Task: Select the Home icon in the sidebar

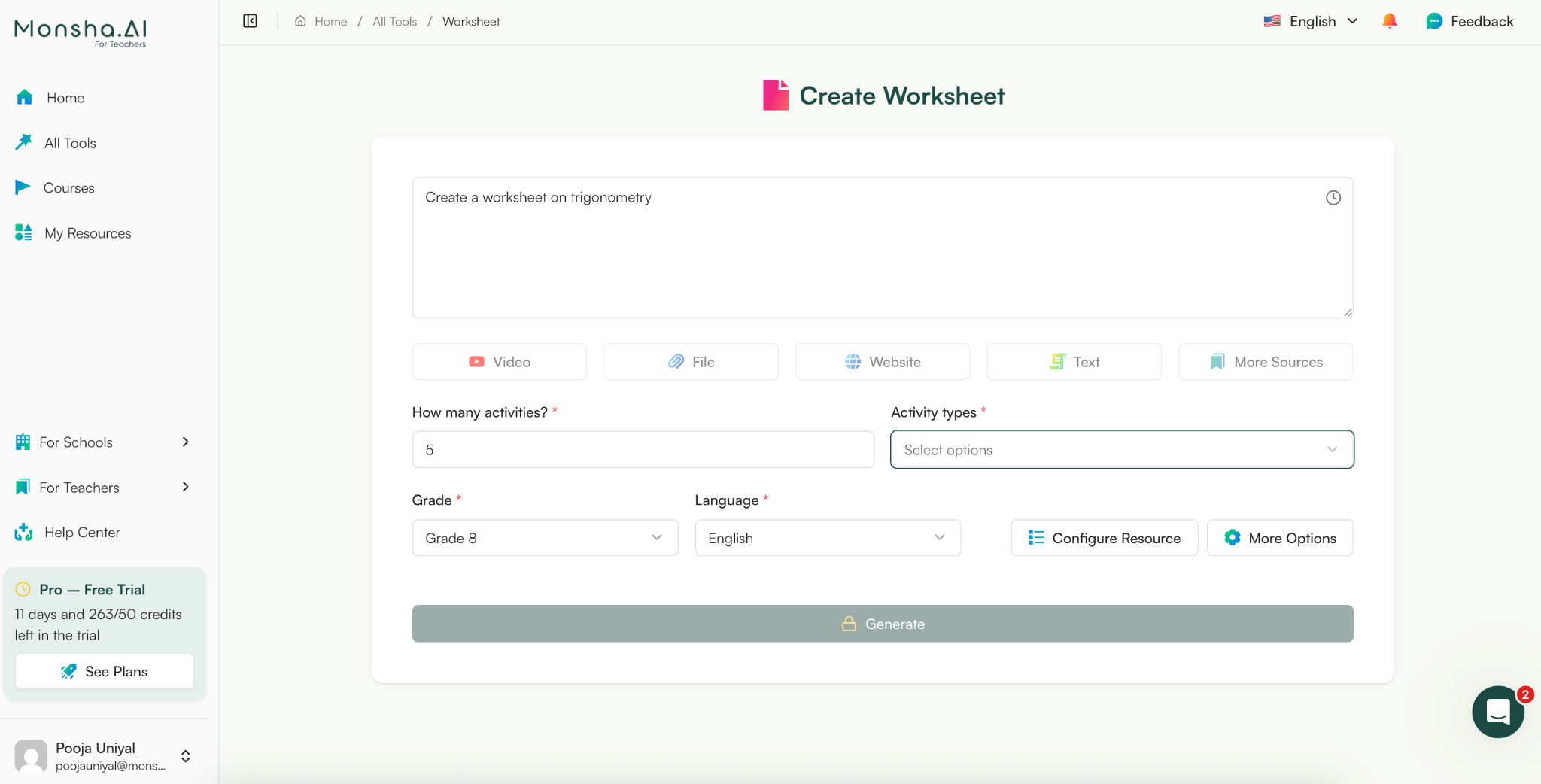Action: pos(25,97)
